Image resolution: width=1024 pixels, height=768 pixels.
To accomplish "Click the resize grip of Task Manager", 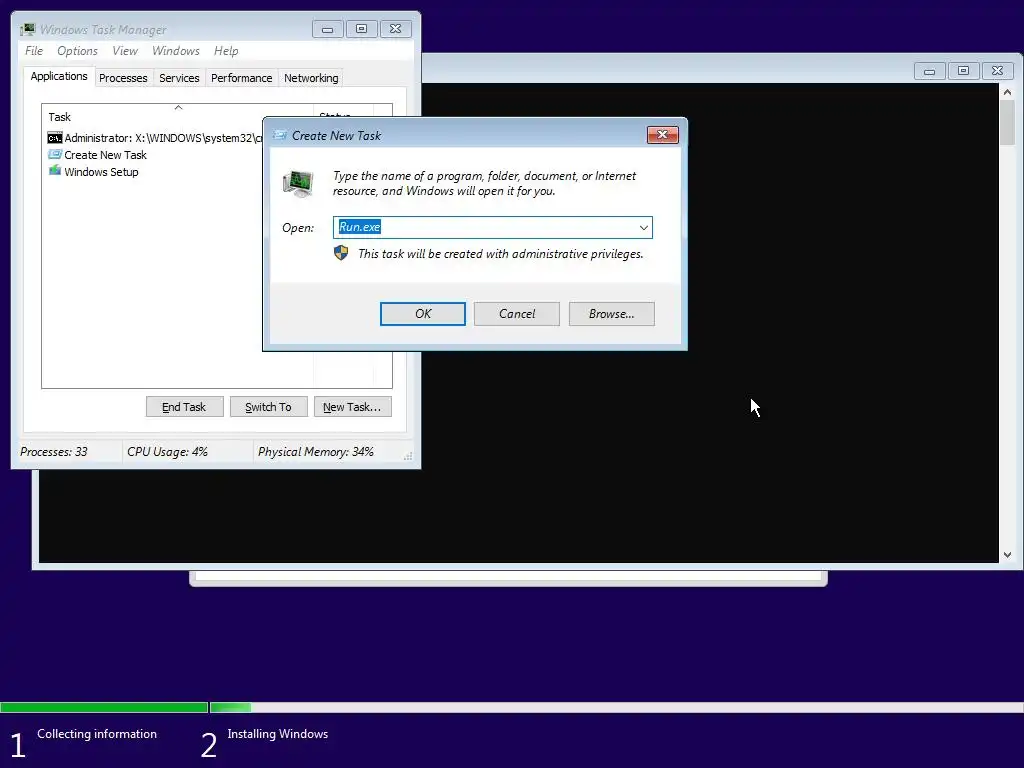I will point(408,456).
